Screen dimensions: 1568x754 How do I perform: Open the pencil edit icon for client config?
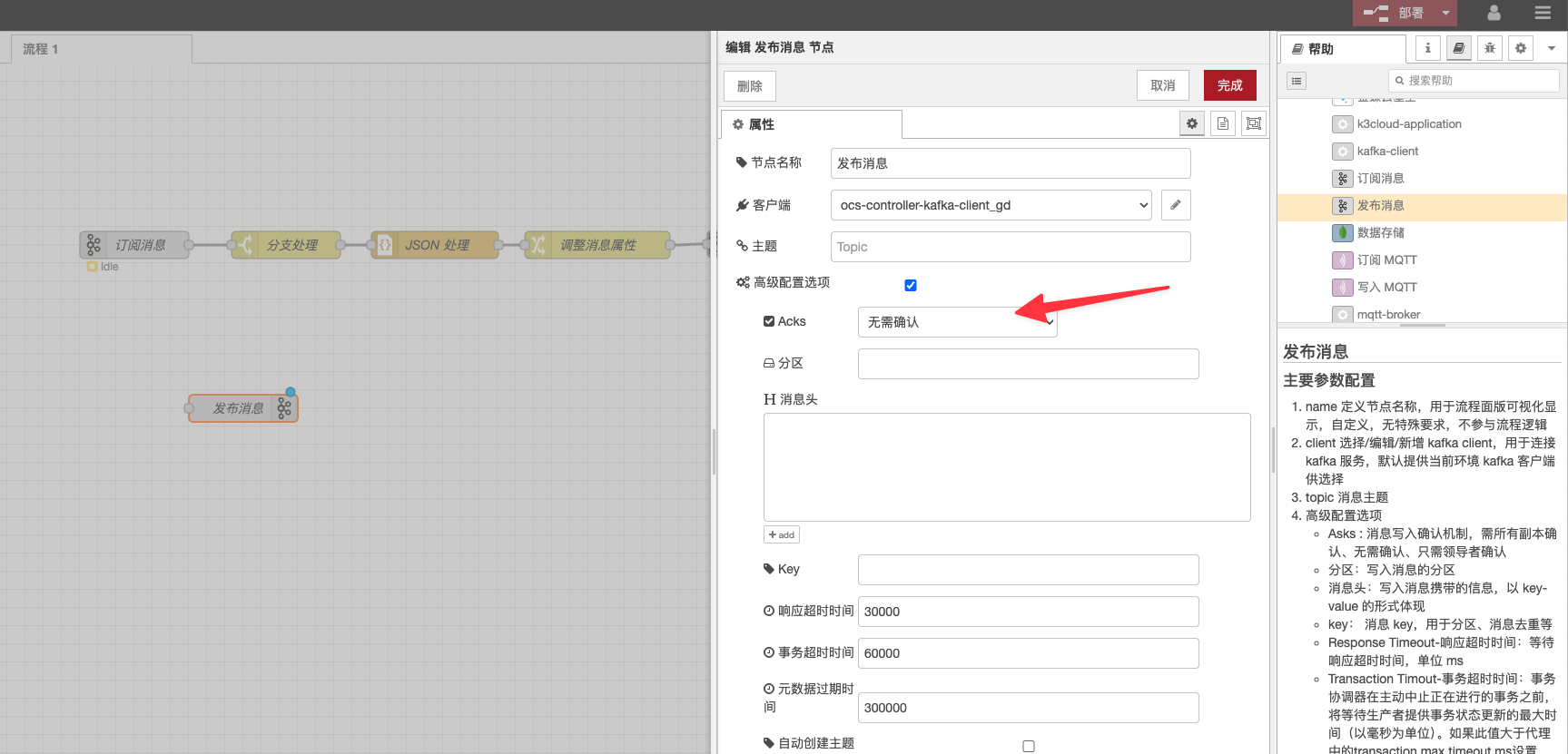pyautogui.click(x=1175, y=205)
